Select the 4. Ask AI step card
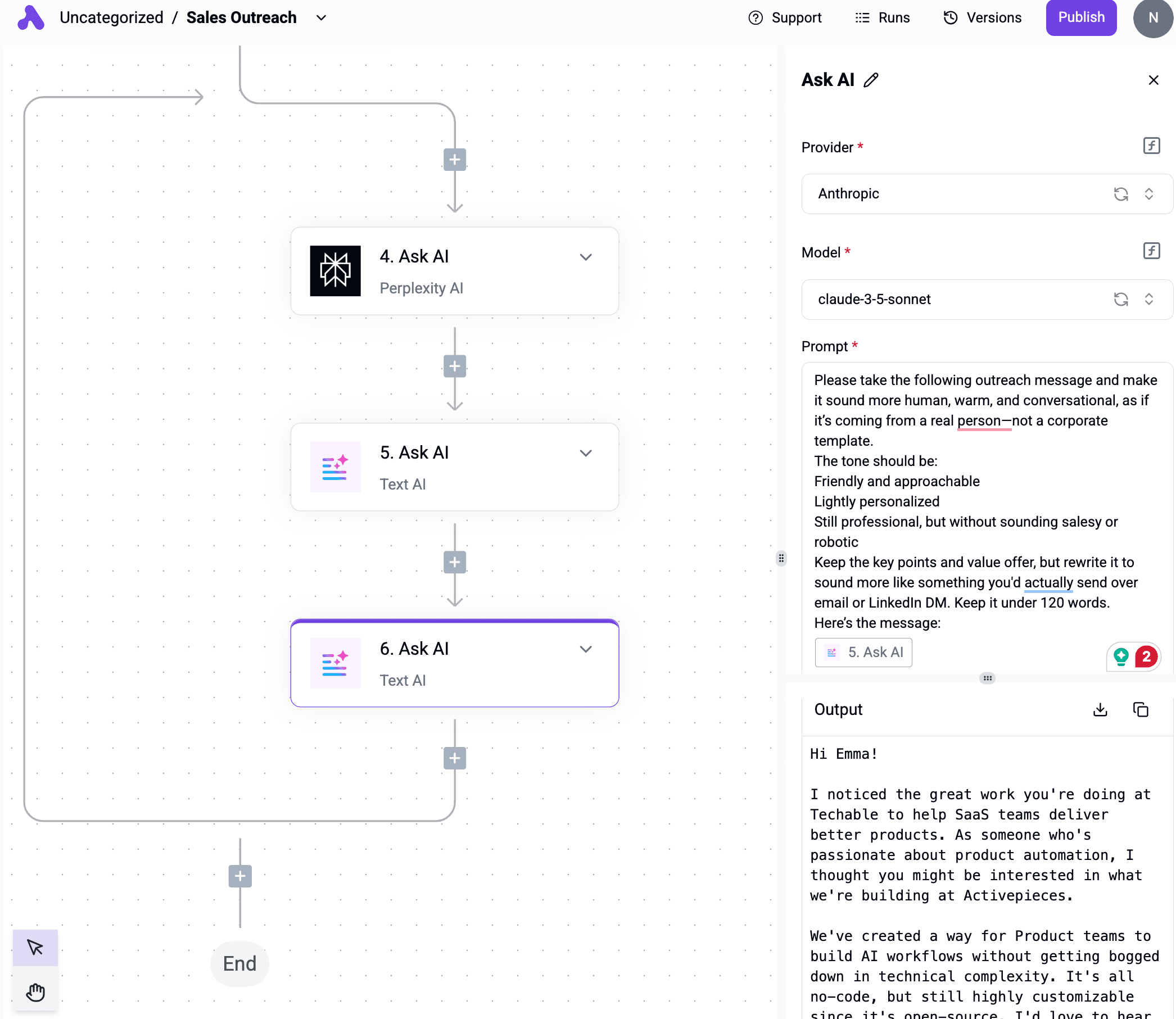The width and height of the screenshot is (1176, 1019). (455, 271)
